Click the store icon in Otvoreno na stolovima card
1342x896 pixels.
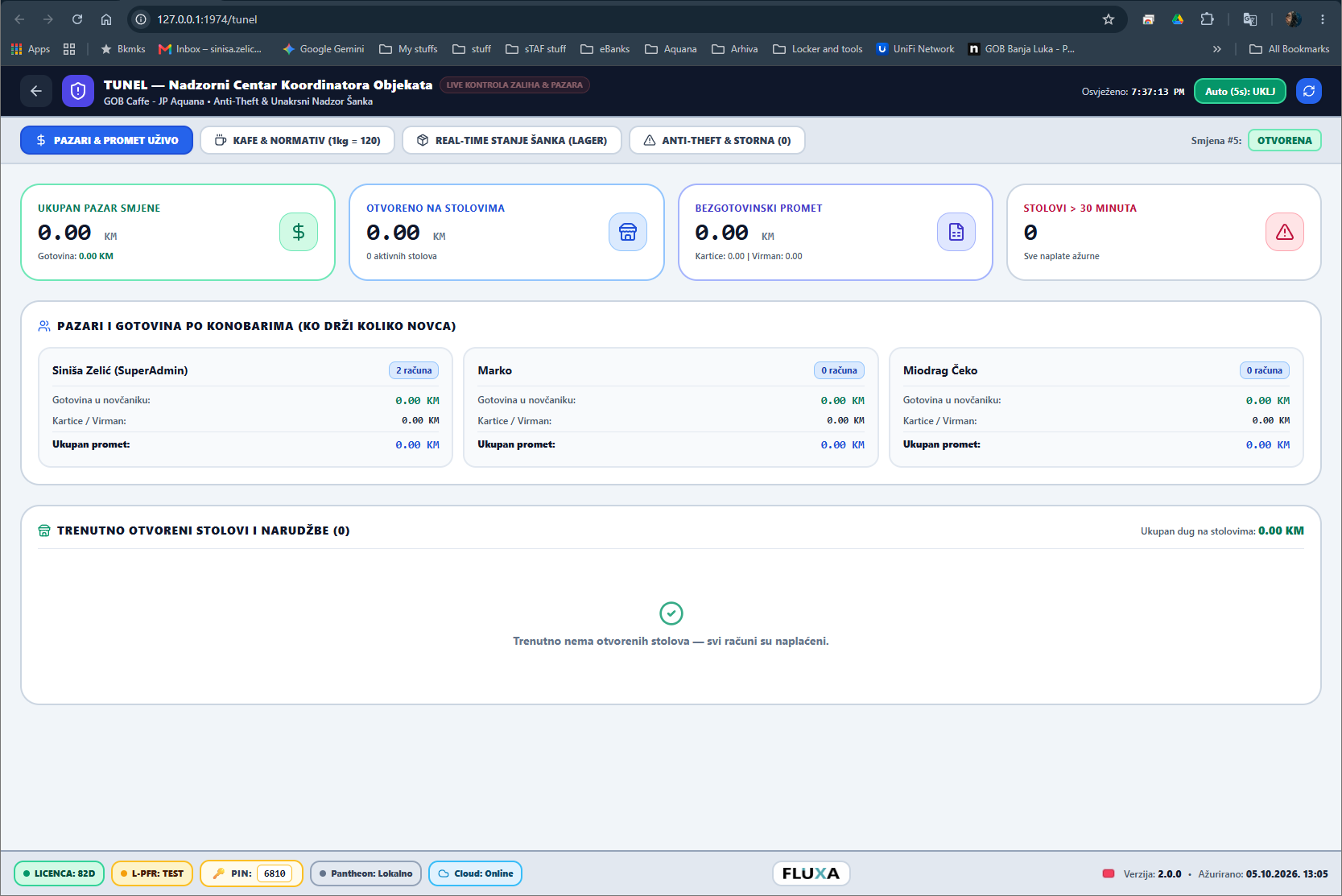pyautogui.click(x=628, y=232)
